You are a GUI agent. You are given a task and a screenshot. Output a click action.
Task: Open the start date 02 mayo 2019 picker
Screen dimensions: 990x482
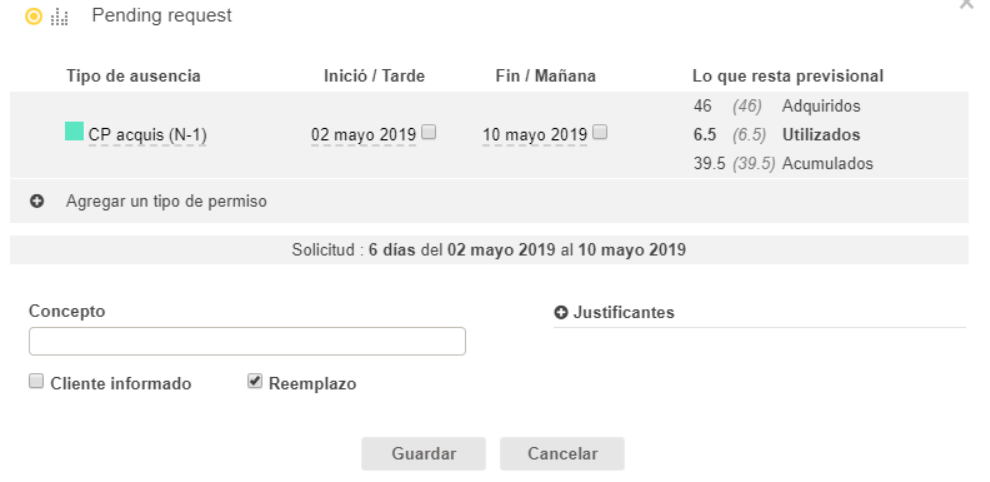click(363, 135)
